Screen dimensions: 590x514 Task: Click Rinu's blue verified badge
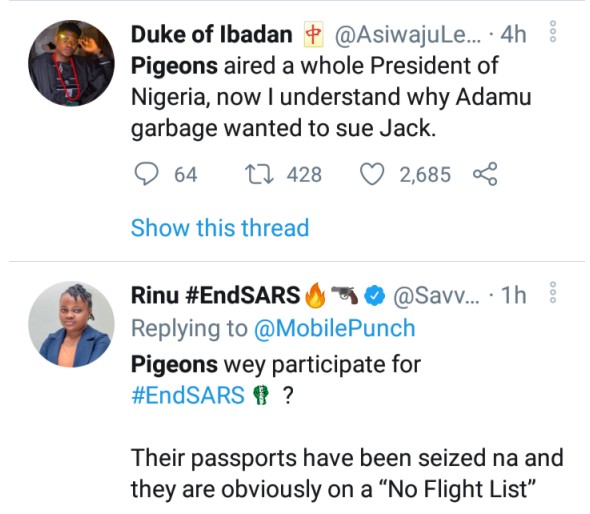pyautogui.click(x=374, y=295)
